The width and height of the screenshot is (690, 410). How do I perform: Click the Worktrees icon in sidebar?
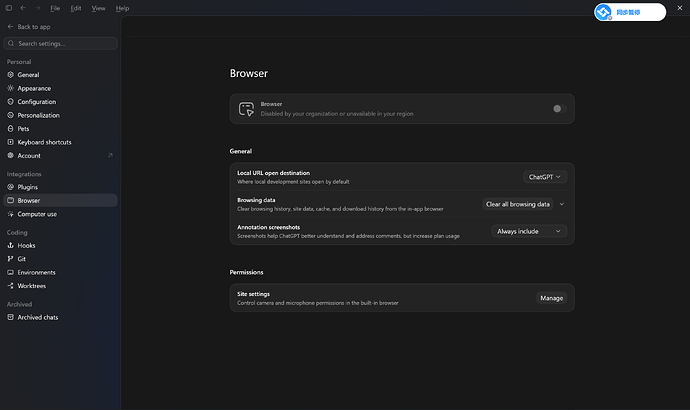(11, 286)
